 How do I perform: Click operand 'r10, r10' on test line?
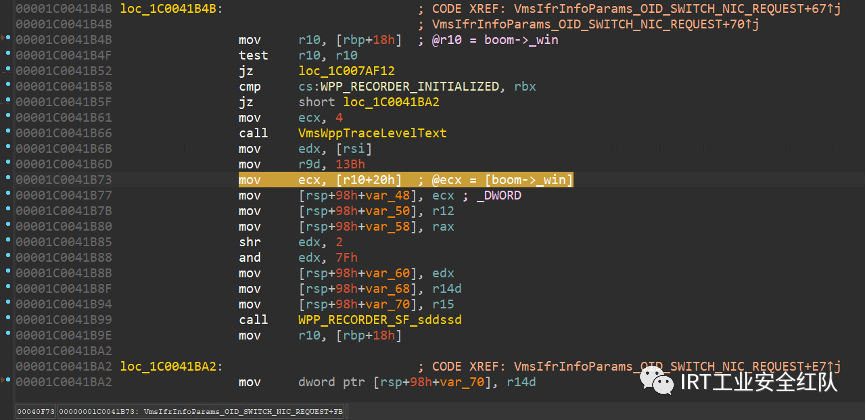(x=328, y=55)
